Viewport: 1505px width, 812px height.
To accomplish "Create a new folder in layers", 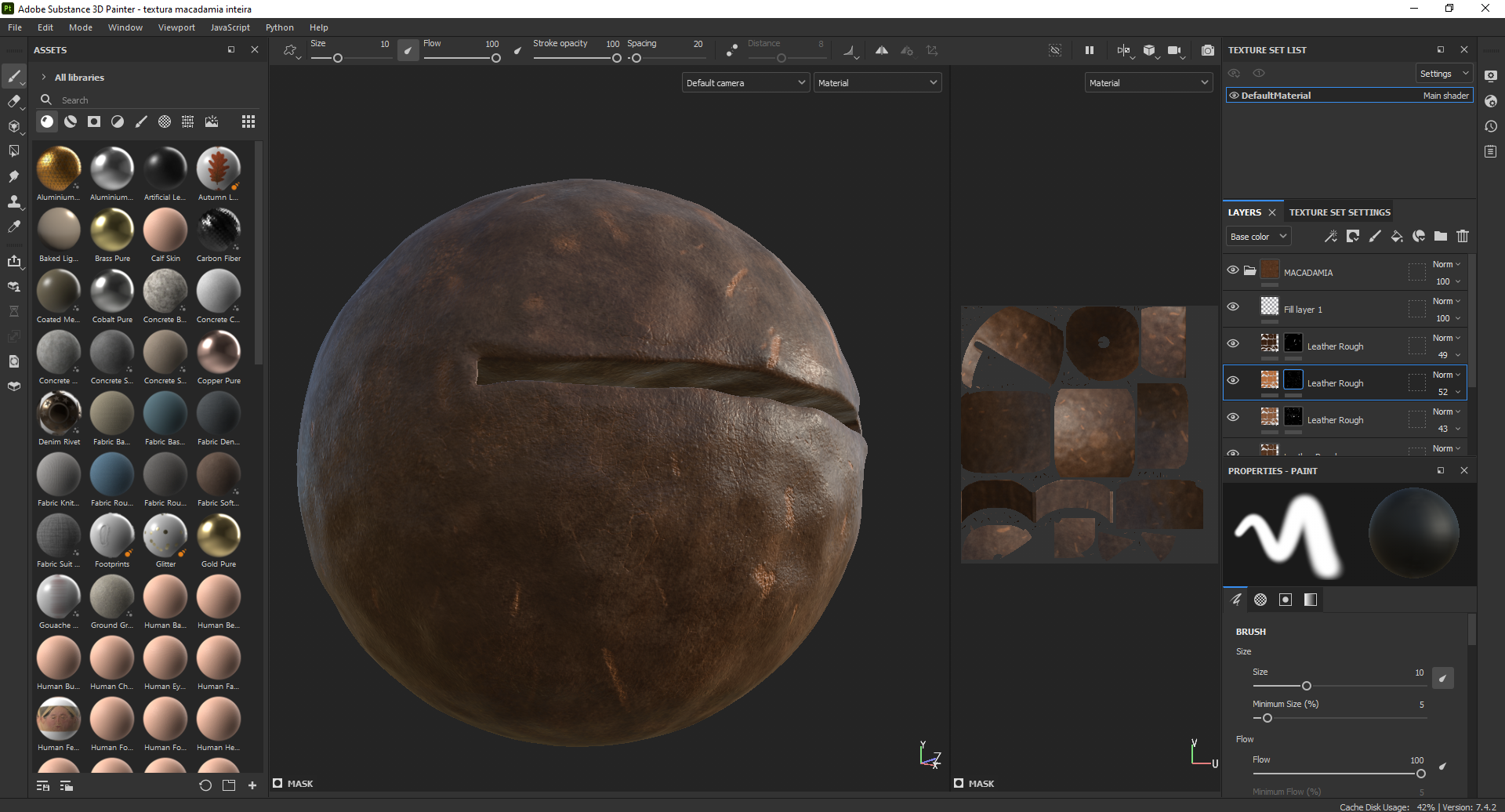I will coord(1441,236).
